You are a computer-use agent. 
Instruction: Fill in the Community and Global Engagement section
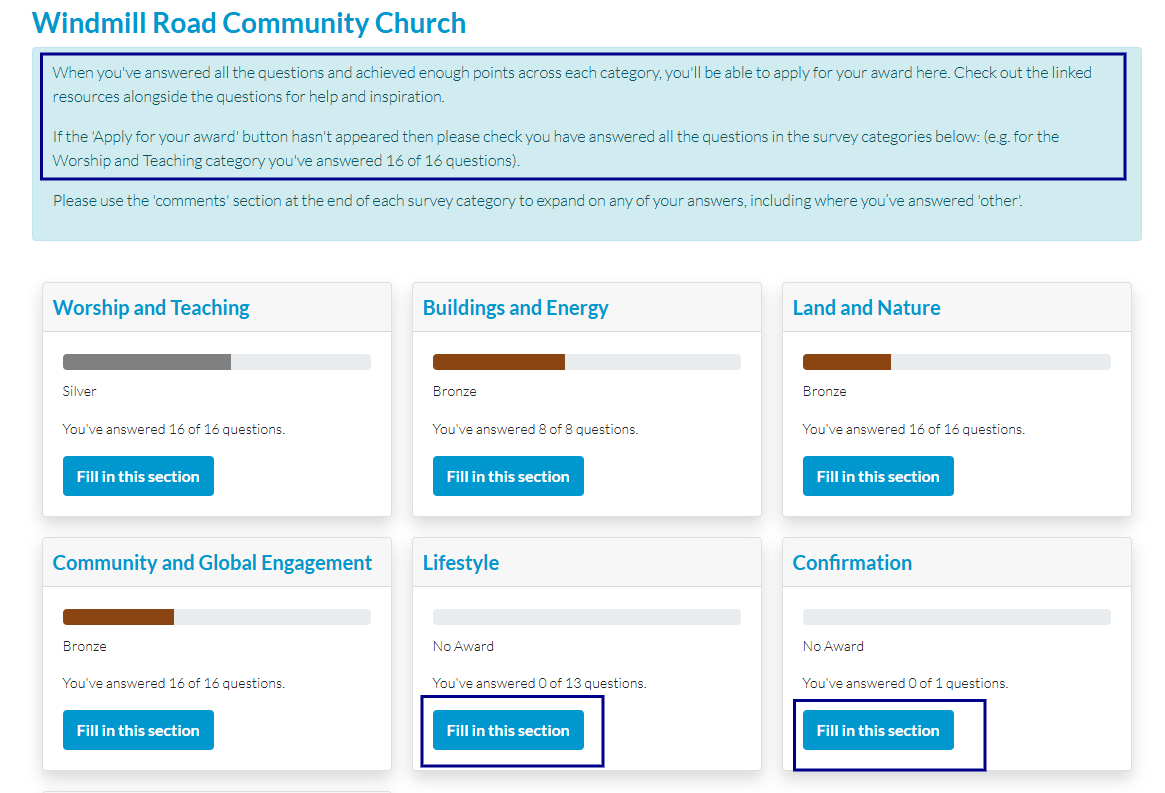pos(138,731)
